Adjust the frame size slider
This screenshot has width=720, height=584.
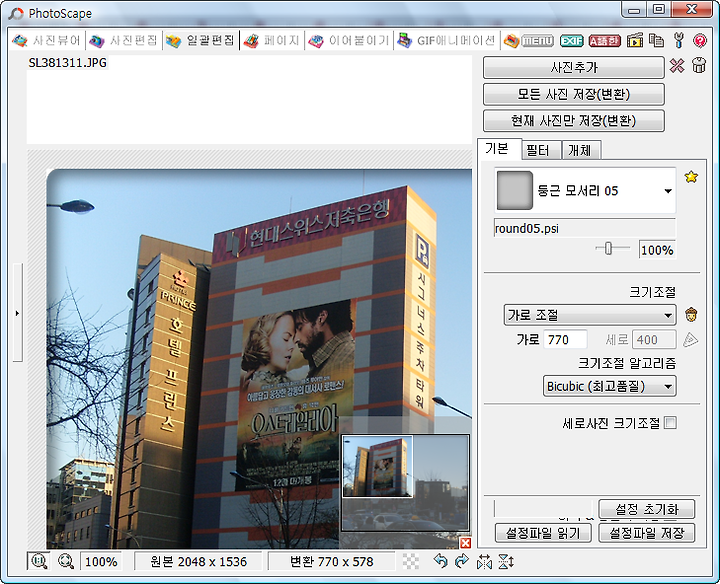coord(608,248)
